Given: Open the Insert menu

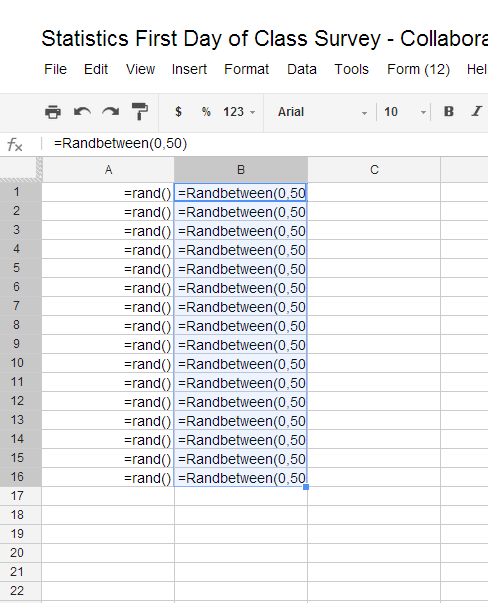Looking at the screenshot, I should [x=189, y=69].
